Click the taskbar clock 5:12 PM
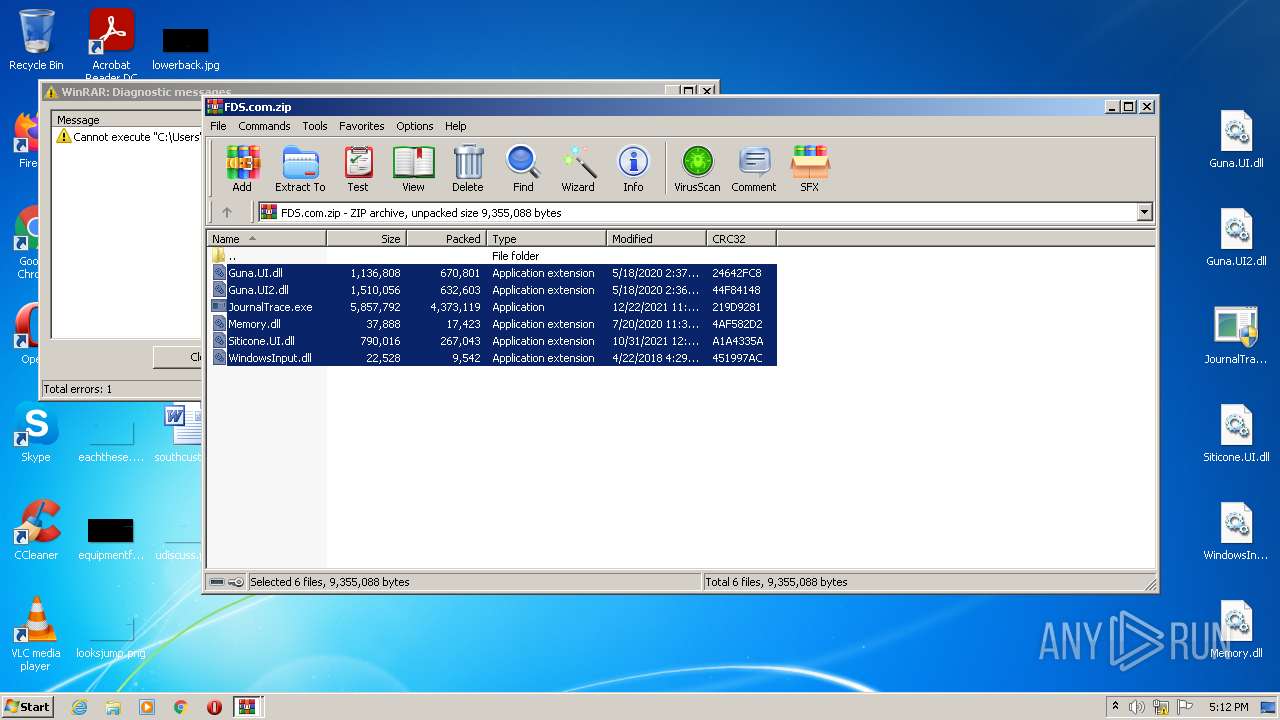1280x720 pixels. (x=1228, y=707)
